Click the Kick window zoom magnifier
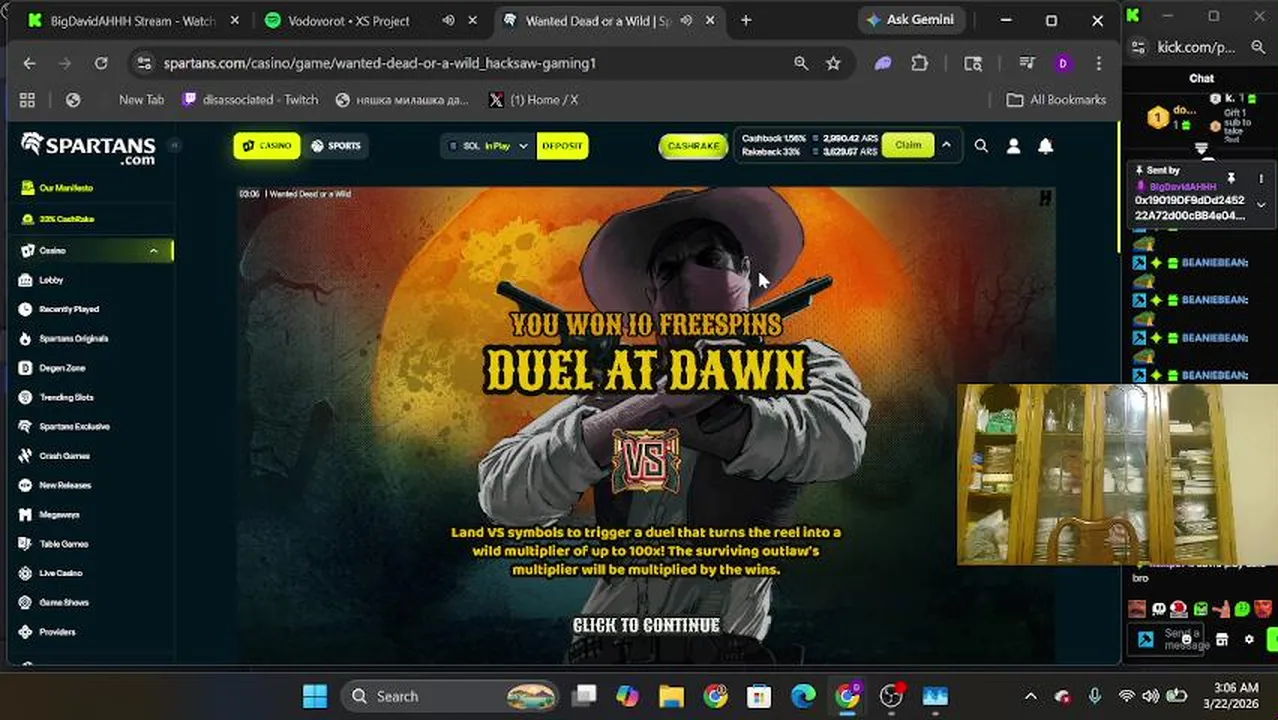The width and height of the screenshot is (1278, 720). tap(1258, 47)
